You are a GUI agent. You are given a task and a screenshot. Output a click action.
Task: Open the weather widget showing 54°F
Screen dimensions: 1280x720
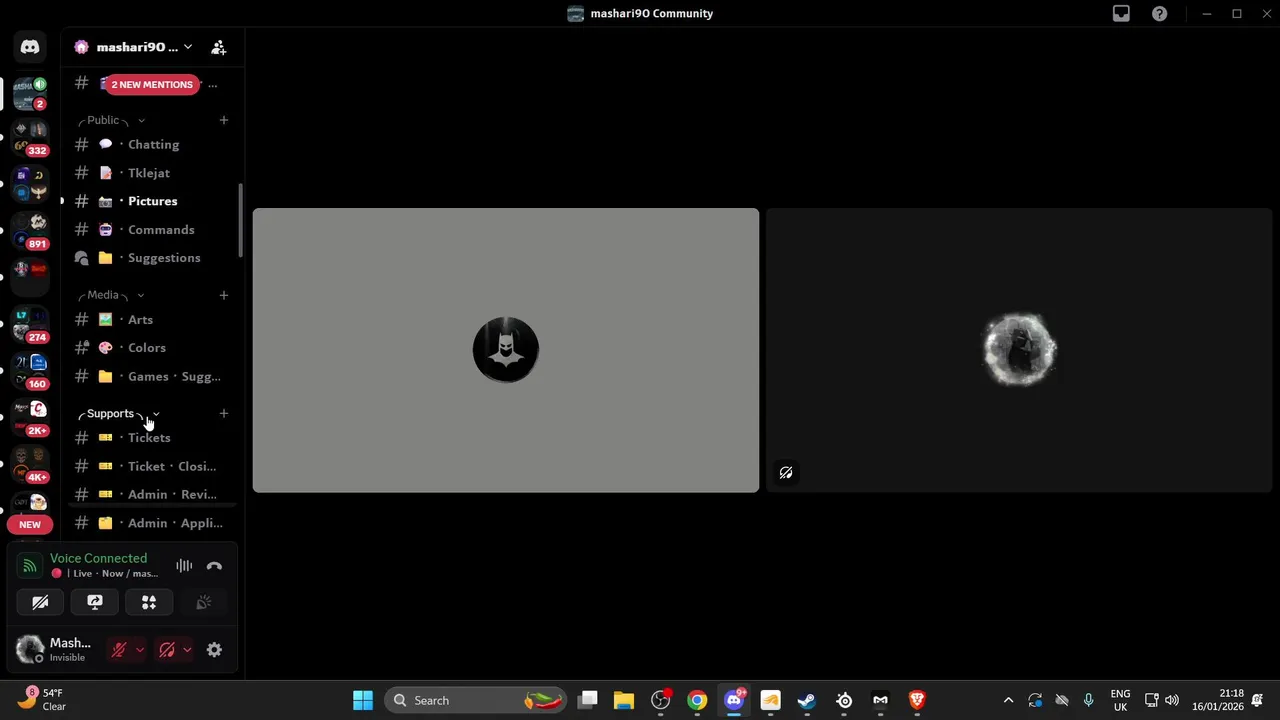point(42,699)
